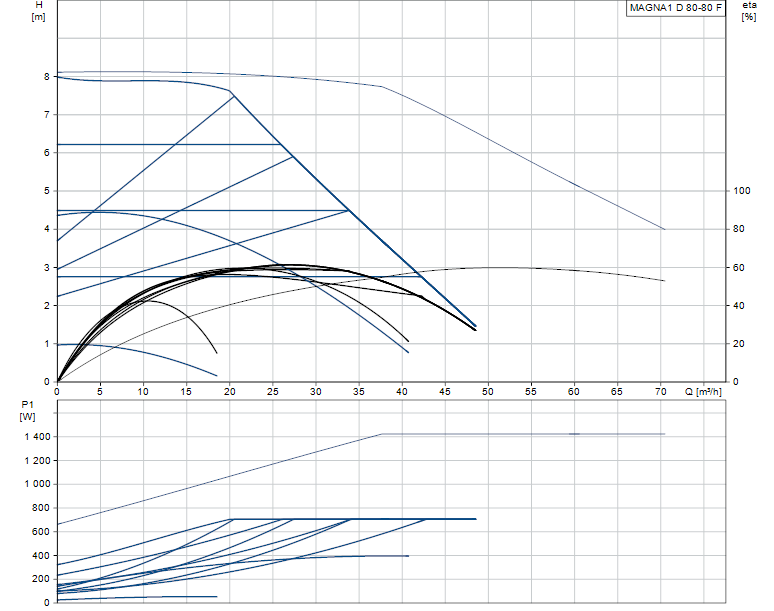Click the 800 tick on the P1 axis
Image resolution: width=774 pixels, height=611 pixels.
(x=41, y=508)
